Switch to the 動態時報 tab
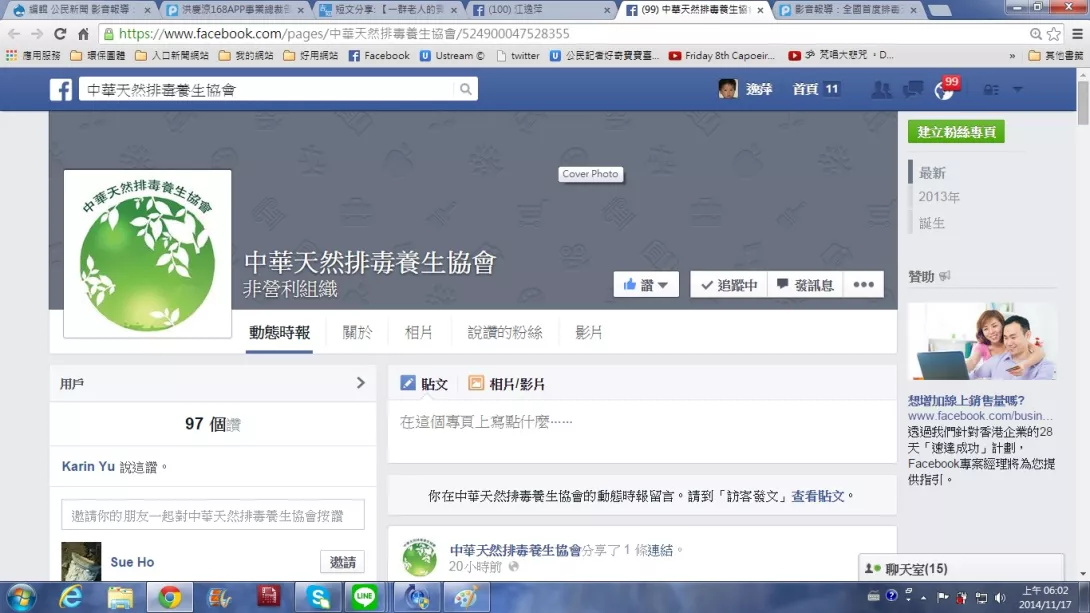The height and width of the screenshot is (613, 1090). pyautogui.click(x=279, y=332)
